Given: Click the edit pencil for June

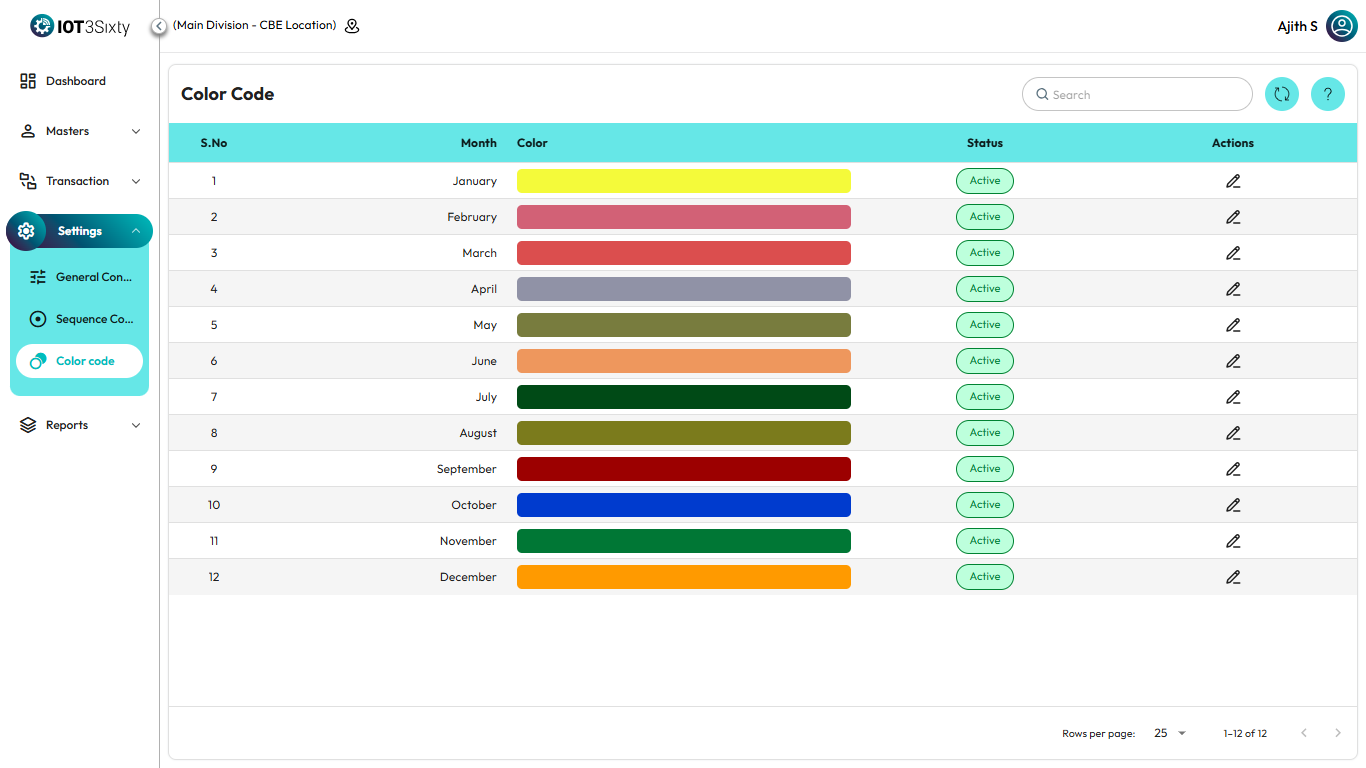Looking at the screenshot, I should (1232, 361).
